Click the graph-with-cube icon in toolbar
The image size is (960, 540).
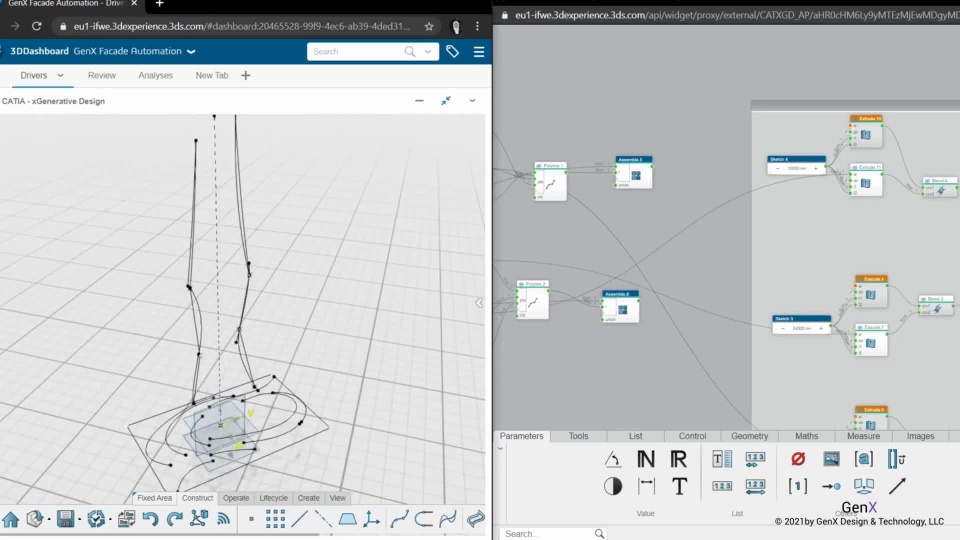tap(199, 519)
